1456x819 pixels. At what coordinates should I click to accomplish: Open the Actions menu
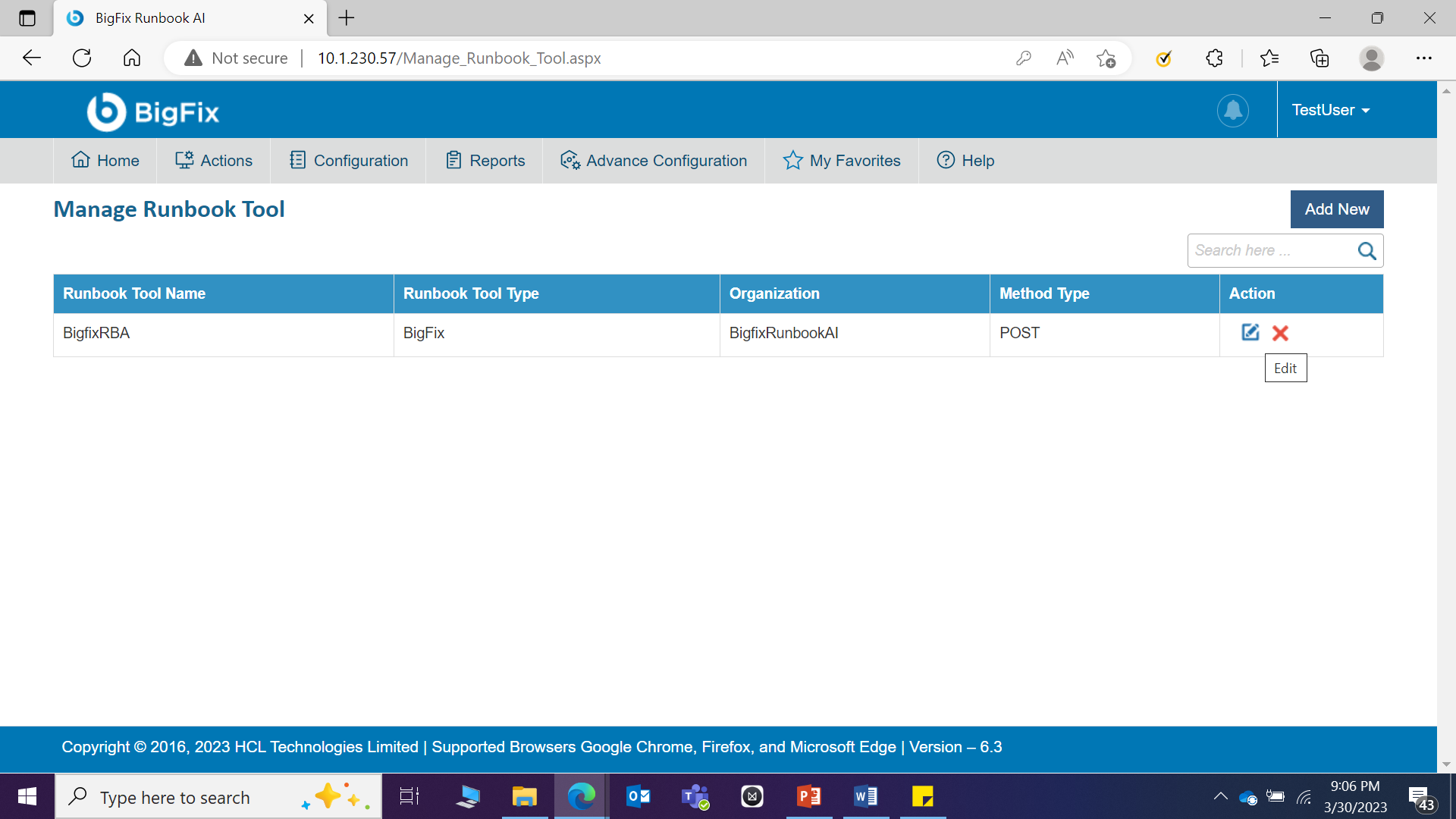[x=214, y=161]
